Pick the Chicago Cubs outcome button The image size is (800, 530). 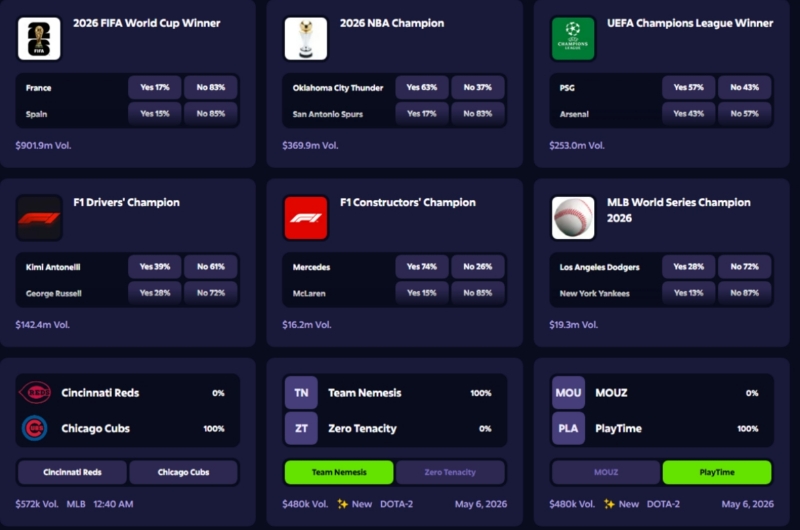pos(183,472)
